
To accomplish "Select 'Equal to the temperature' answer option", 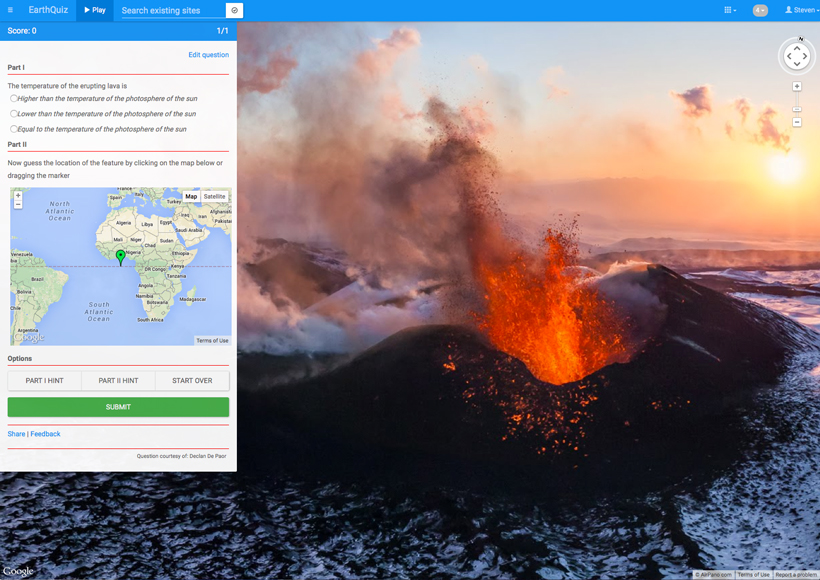I will point(14,128).
